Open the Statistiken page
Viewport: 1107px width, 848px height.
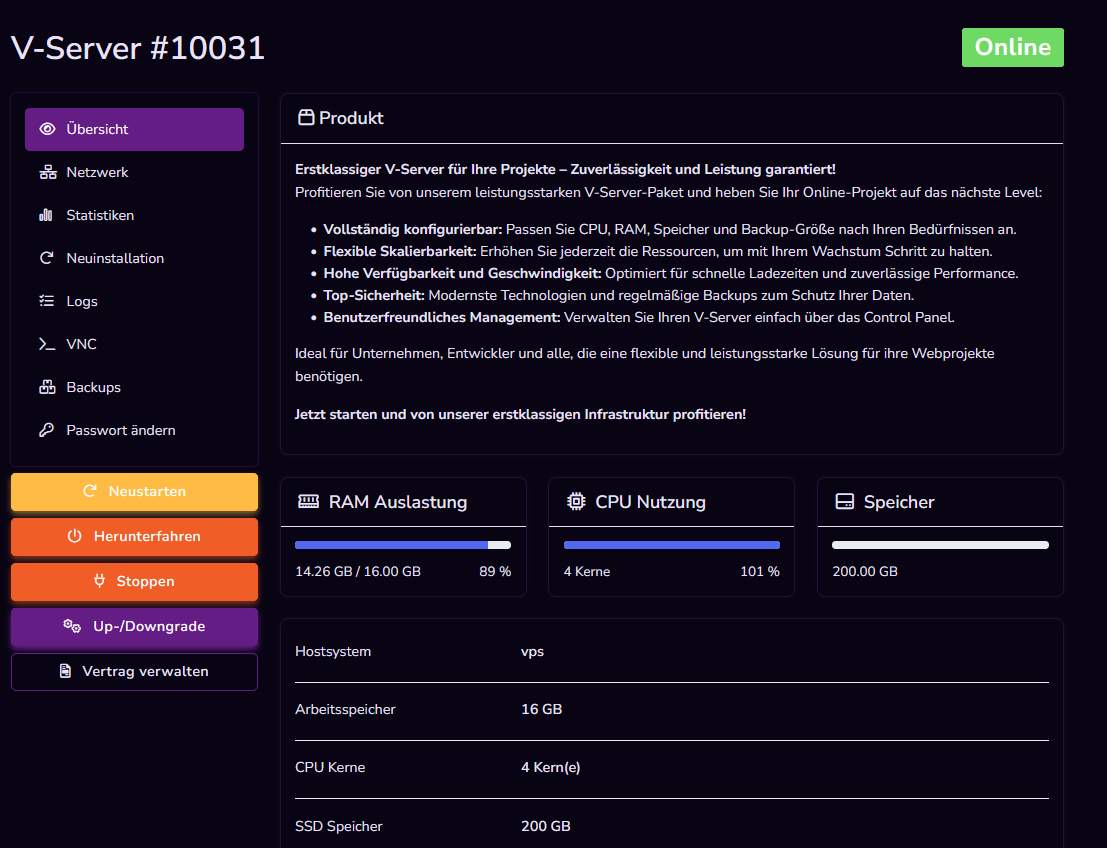pos(134,215)
